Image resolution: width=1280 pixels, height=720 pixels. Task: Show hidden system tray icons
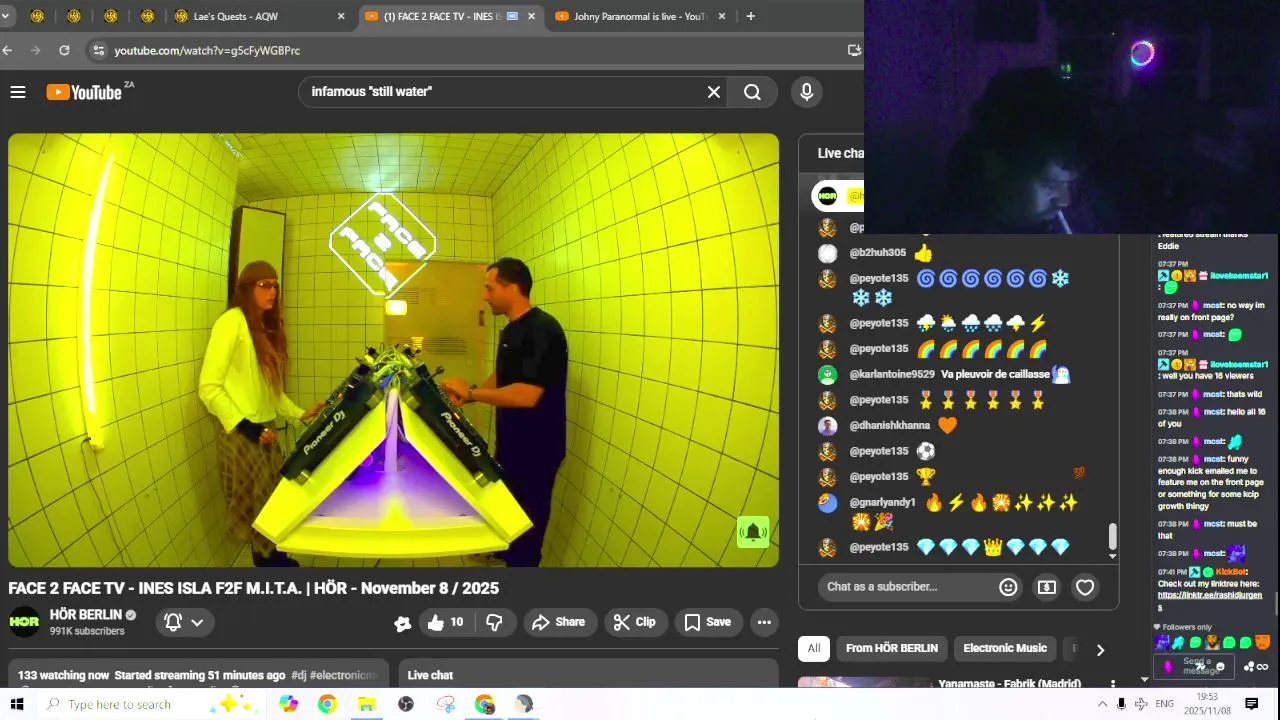point(1102,704)
